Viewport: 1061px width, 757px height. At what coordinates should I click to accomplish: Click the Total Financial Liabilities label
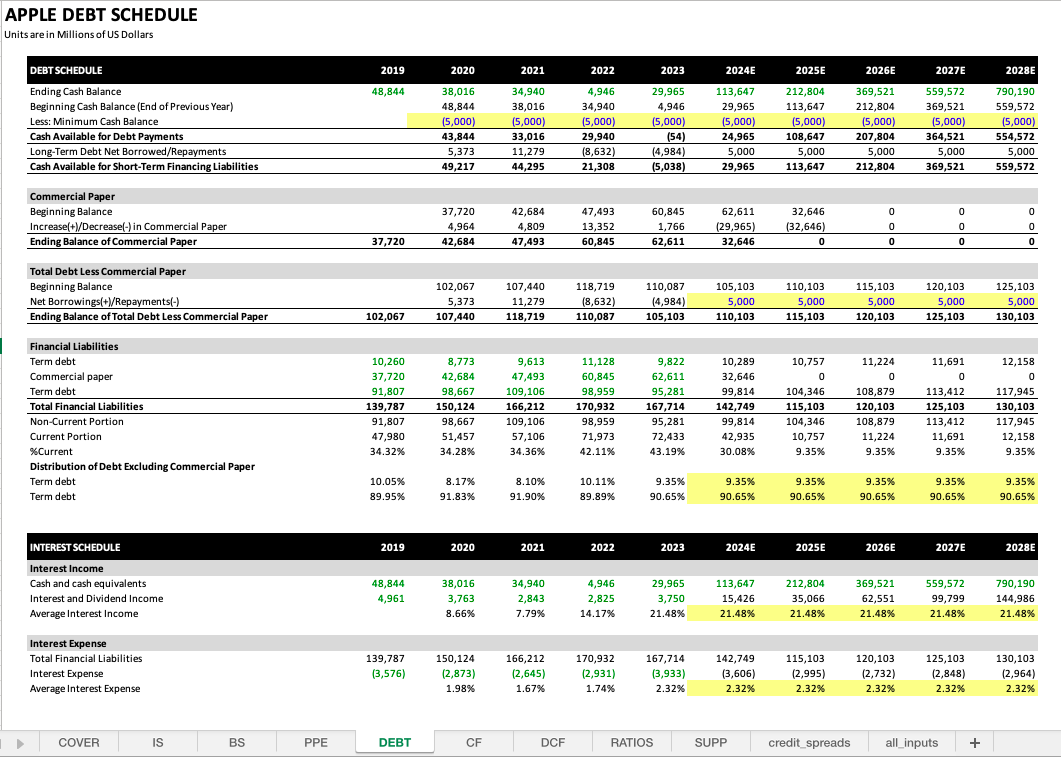point(86,407)
